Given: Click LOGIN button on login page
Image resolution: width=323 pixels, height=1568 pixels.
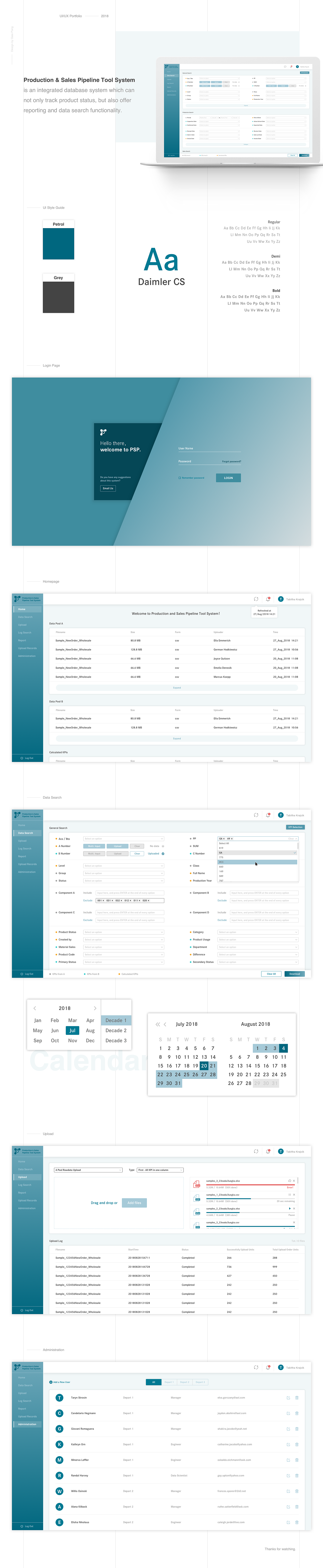Looking at the screenshot, I should pos(228,478).
